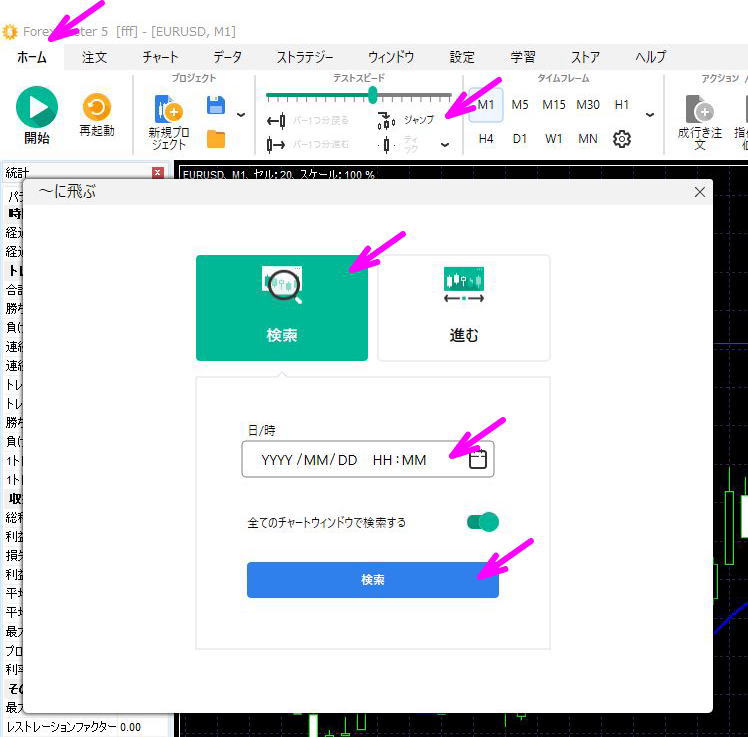Click the one bar forward icon
This screenshot has height=737, width=748.
(277, 144)
